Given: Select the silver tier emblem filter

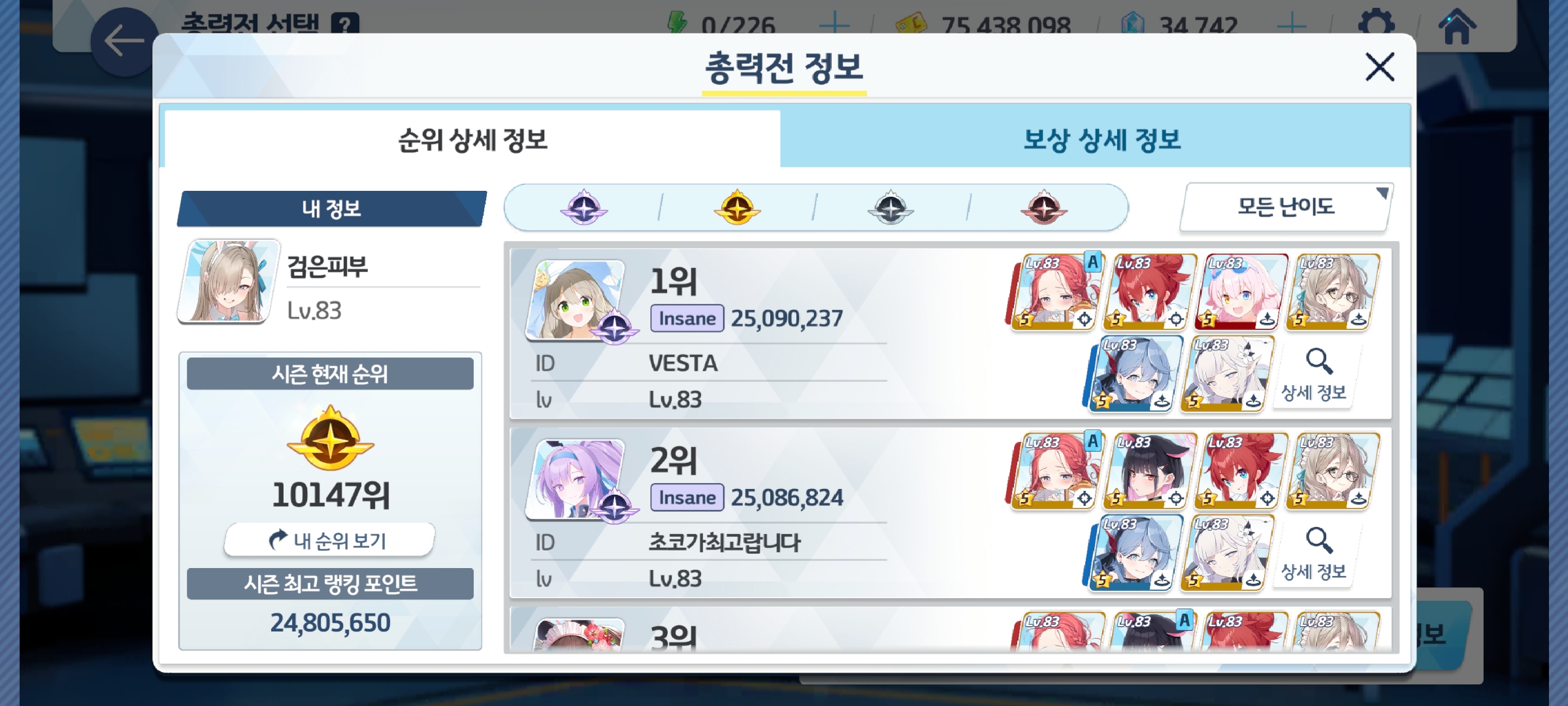Looking at the screenshot, I should [890, 208].
